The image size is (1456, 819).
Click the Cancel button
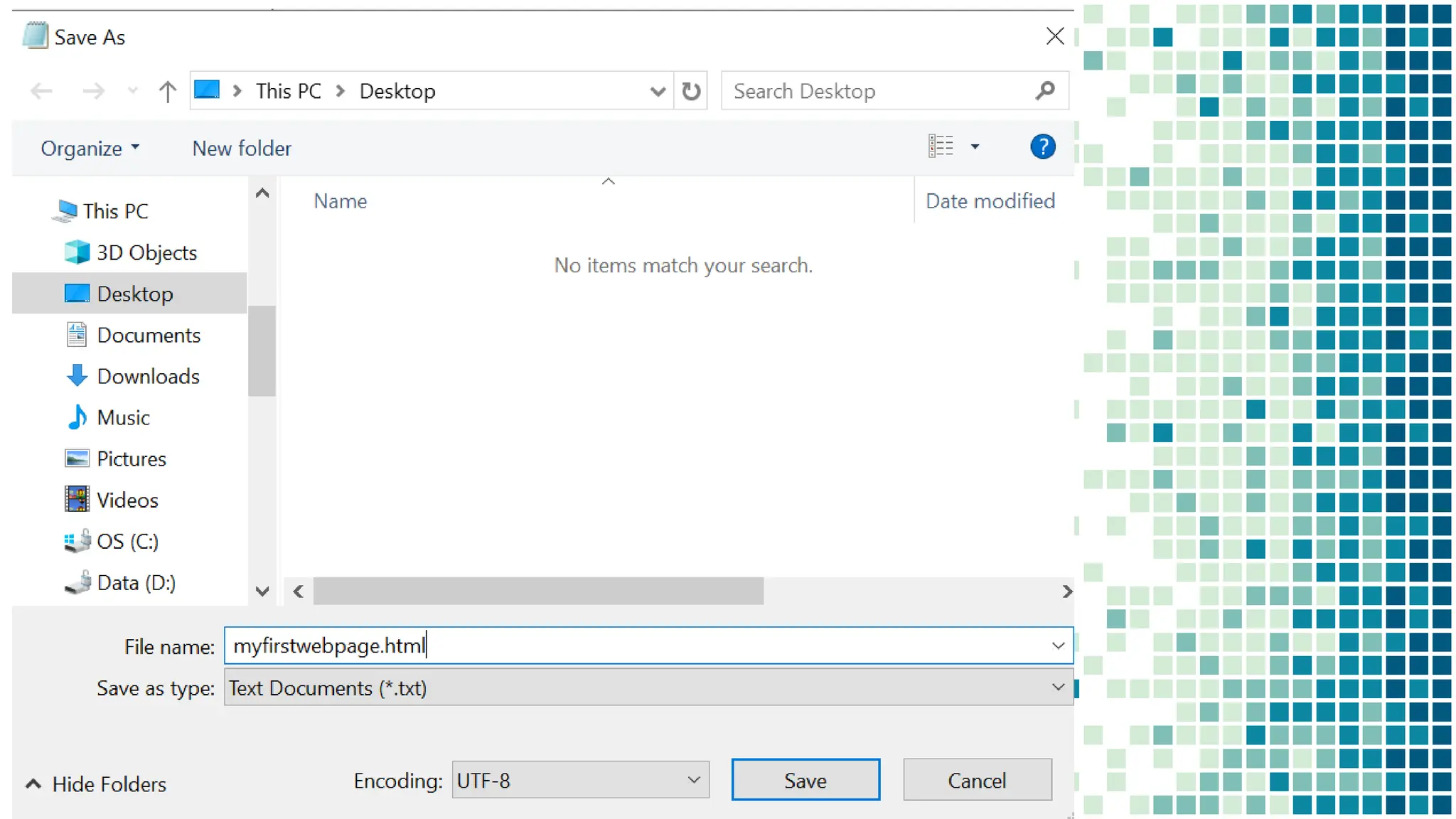point(977,780)
